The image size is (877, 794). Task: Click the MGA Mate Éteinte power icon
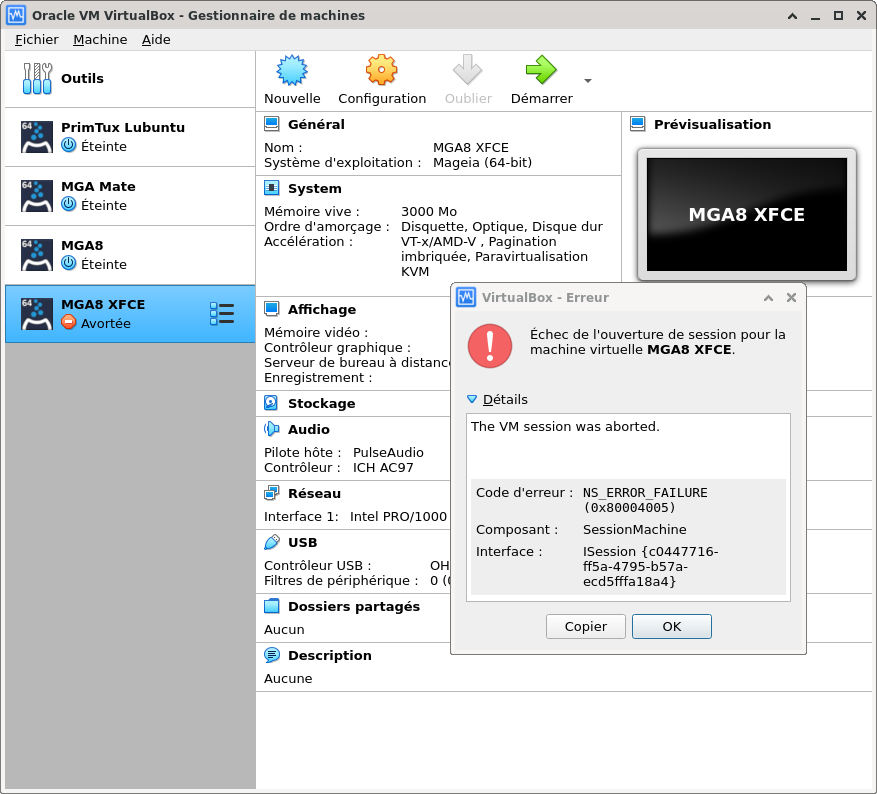click(68, 204)
